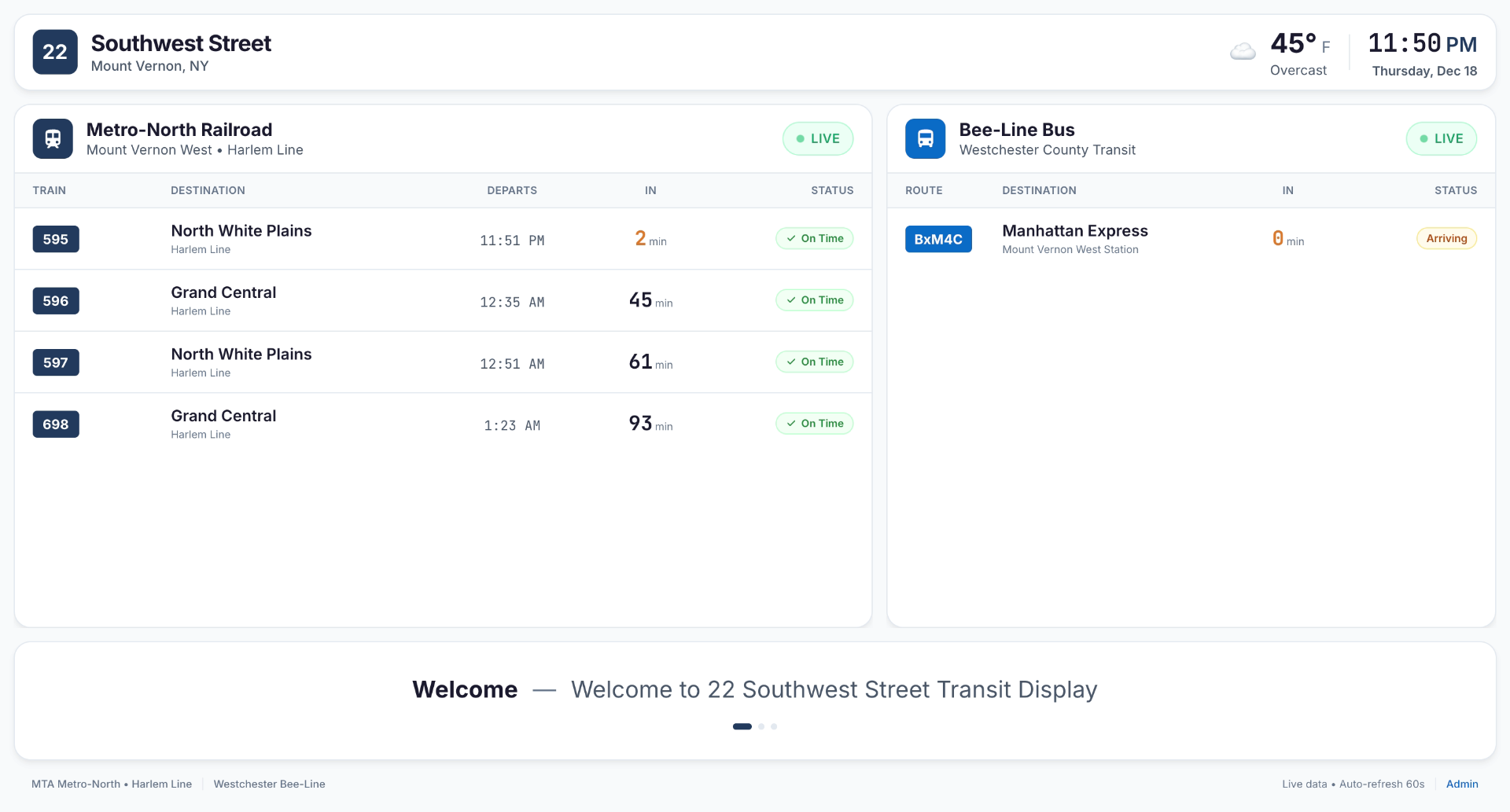Viewport: 1510px width, 812px height.
Task: Click the On Time status for train 597
Action: (814, 362)
